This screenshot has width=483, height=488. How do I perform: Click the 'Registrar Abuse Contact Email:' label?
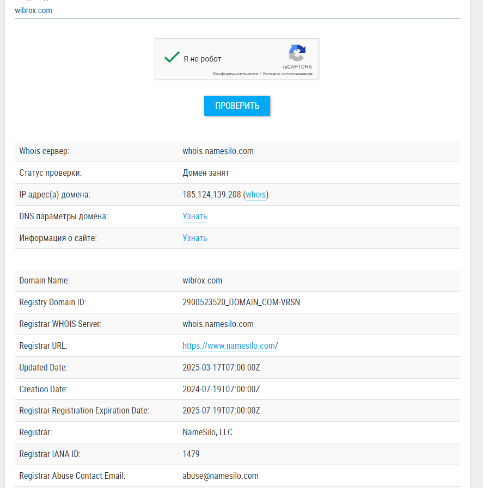(x=72, y=476)
